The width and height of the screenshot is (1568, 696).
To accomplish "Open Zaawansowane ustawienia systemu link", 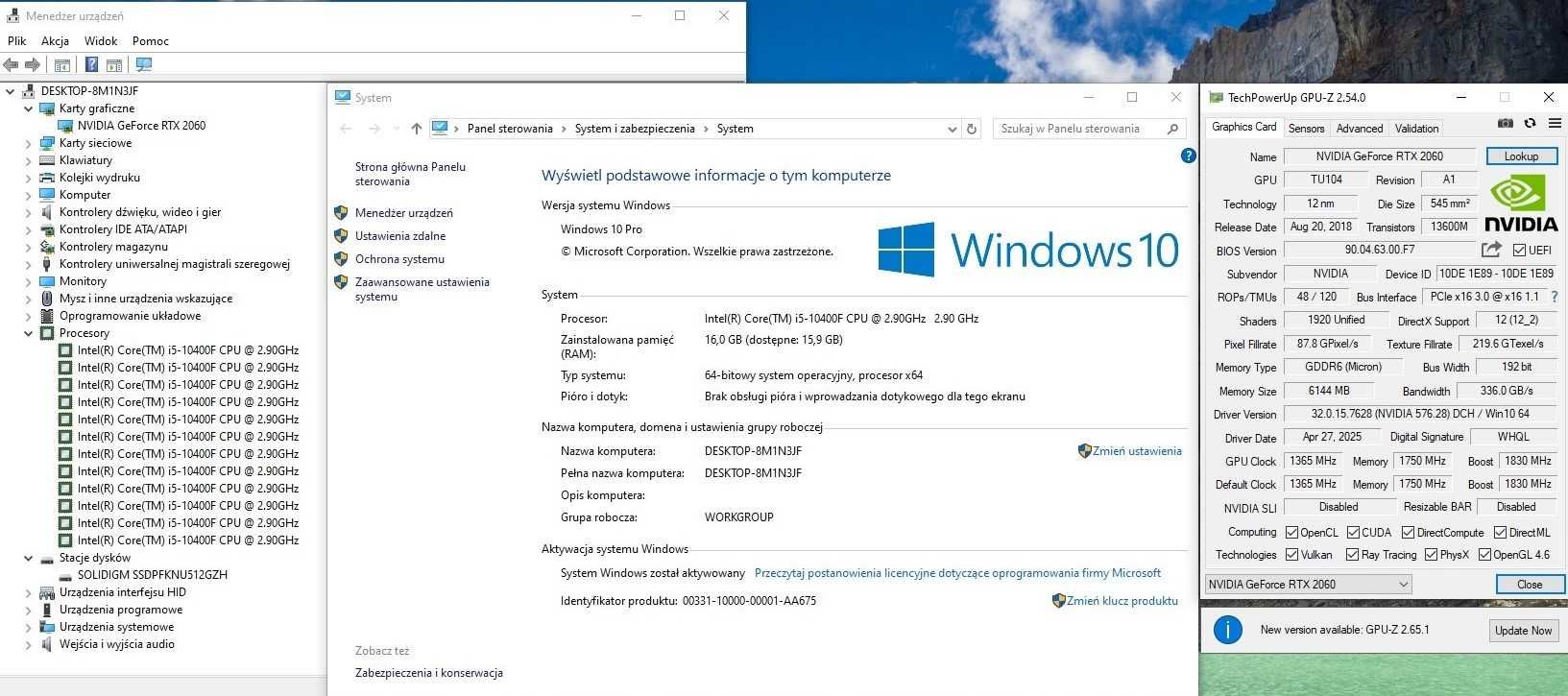I will [422, 289].
